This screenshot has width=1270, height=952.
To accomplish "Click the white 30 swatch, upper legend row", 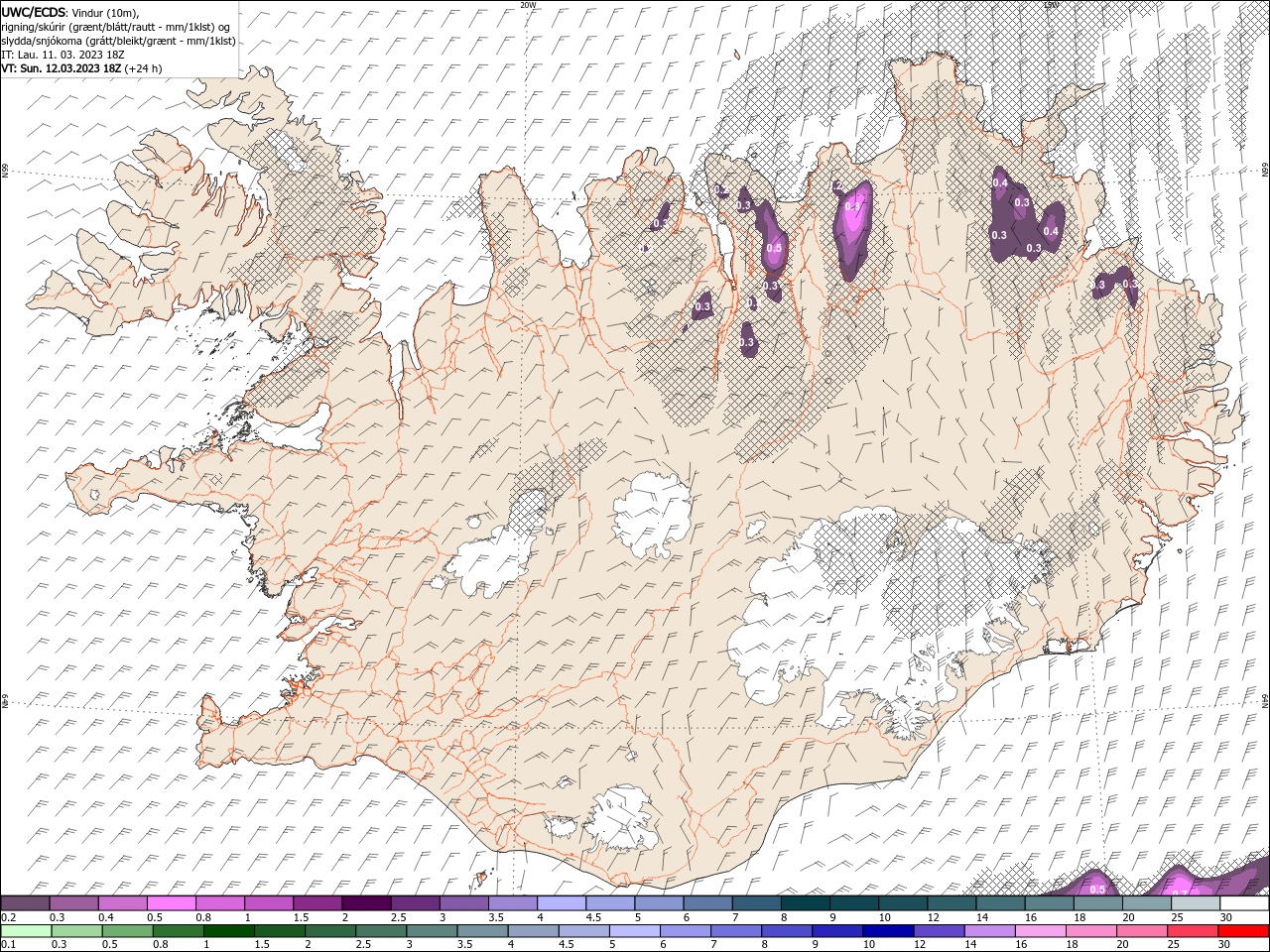I will [x=1244, y=903].
